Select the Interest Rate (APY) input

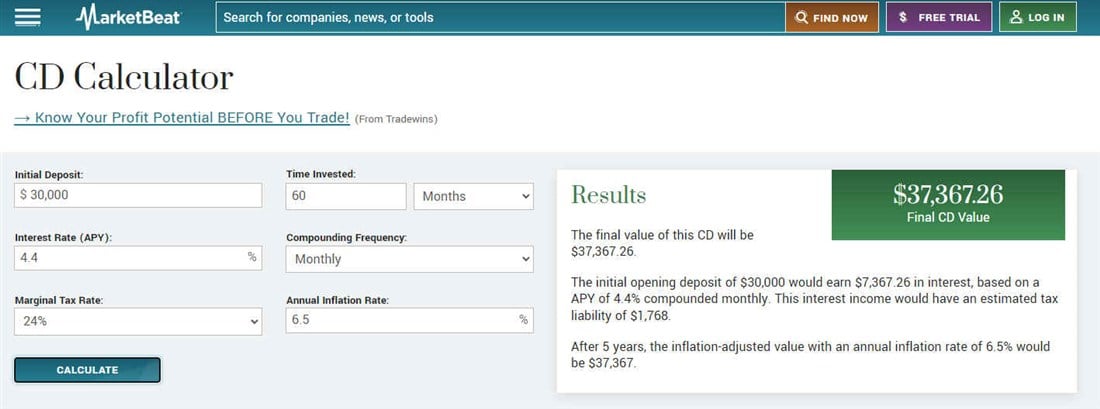pyautogui.click(x=138, y=258)
